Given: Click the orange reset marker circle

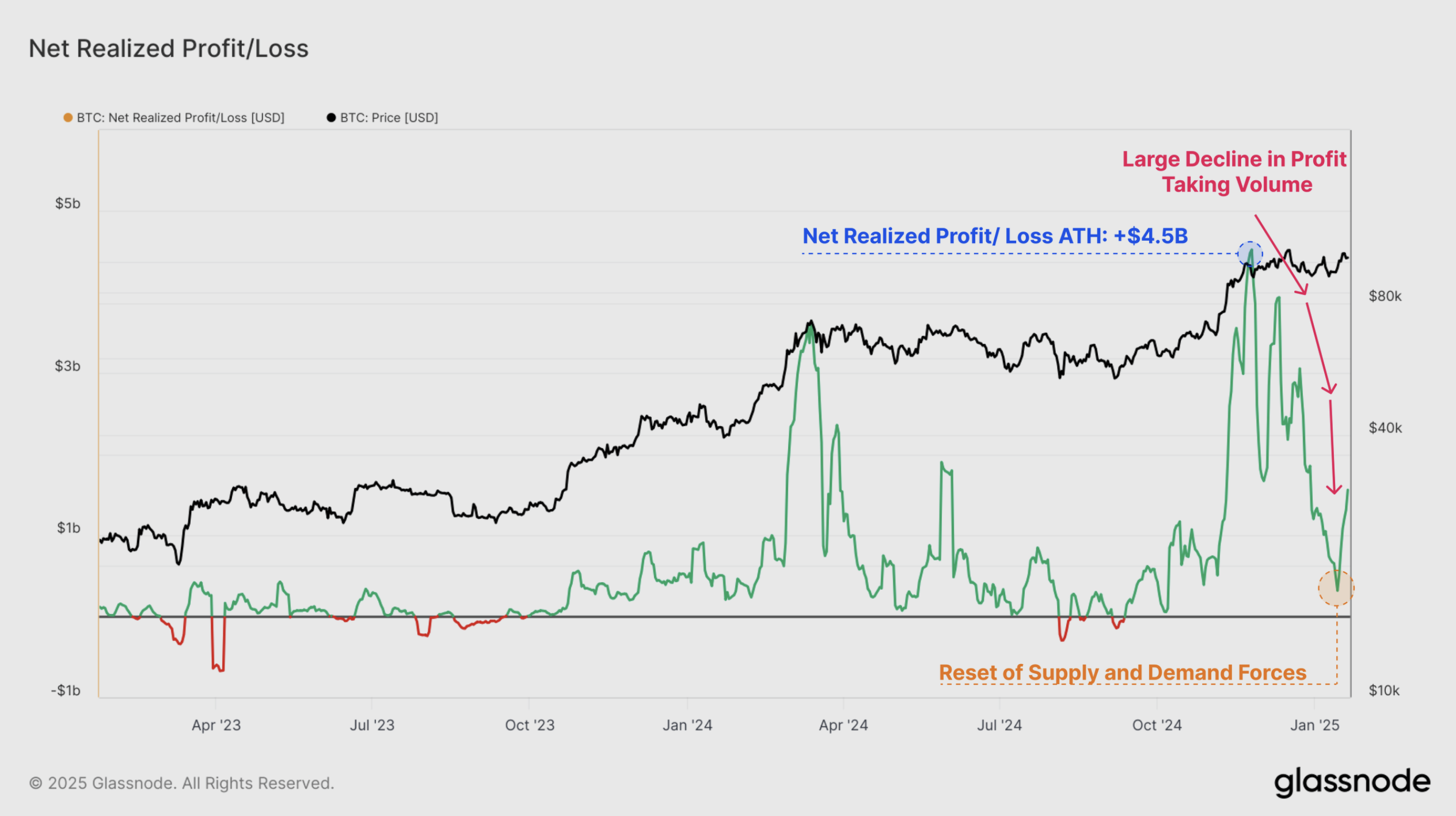Looking at the screenshot, I should 1336,588.
